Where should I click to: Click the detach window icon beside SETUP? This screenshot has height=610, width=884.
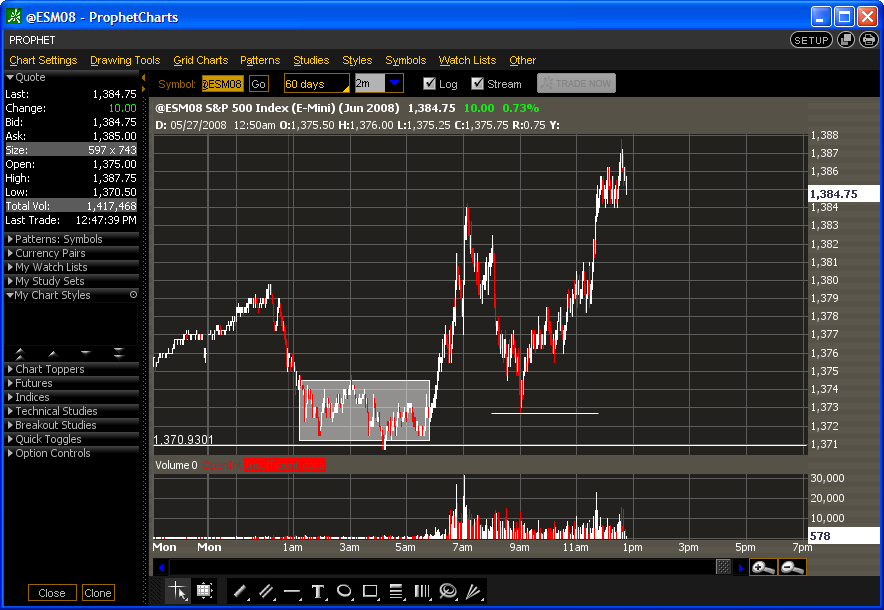pyautogui.click(x=846, y=39)
